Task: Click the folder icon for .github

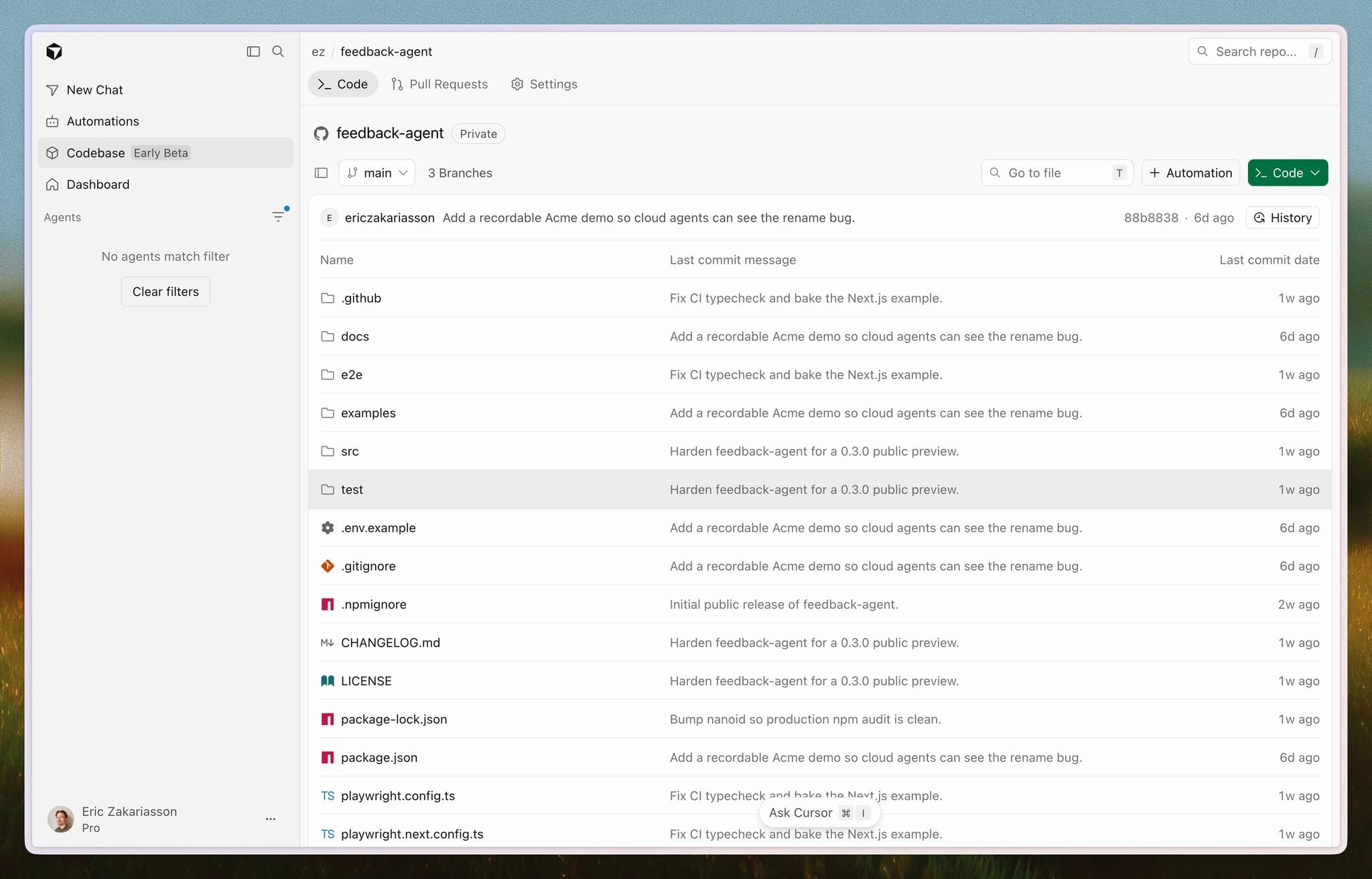Action: pyautogui.click(x=328, y=298)
